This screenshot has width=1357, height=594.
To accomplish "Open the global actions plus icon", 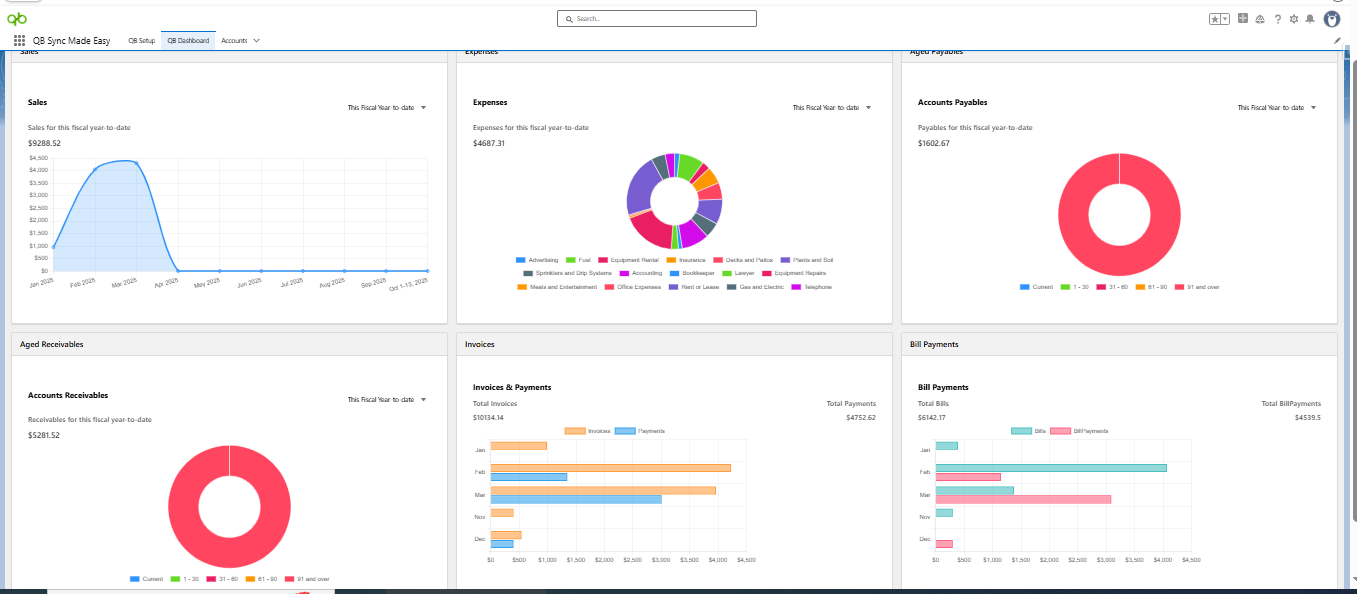I will click(x=1243, y=18).
